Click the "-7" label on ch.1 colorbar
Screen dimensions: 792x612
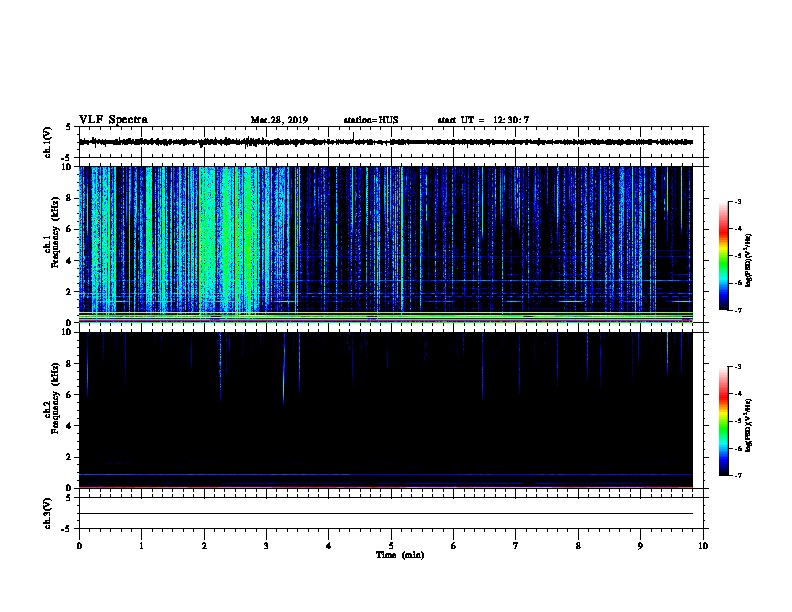coord(738,310)
